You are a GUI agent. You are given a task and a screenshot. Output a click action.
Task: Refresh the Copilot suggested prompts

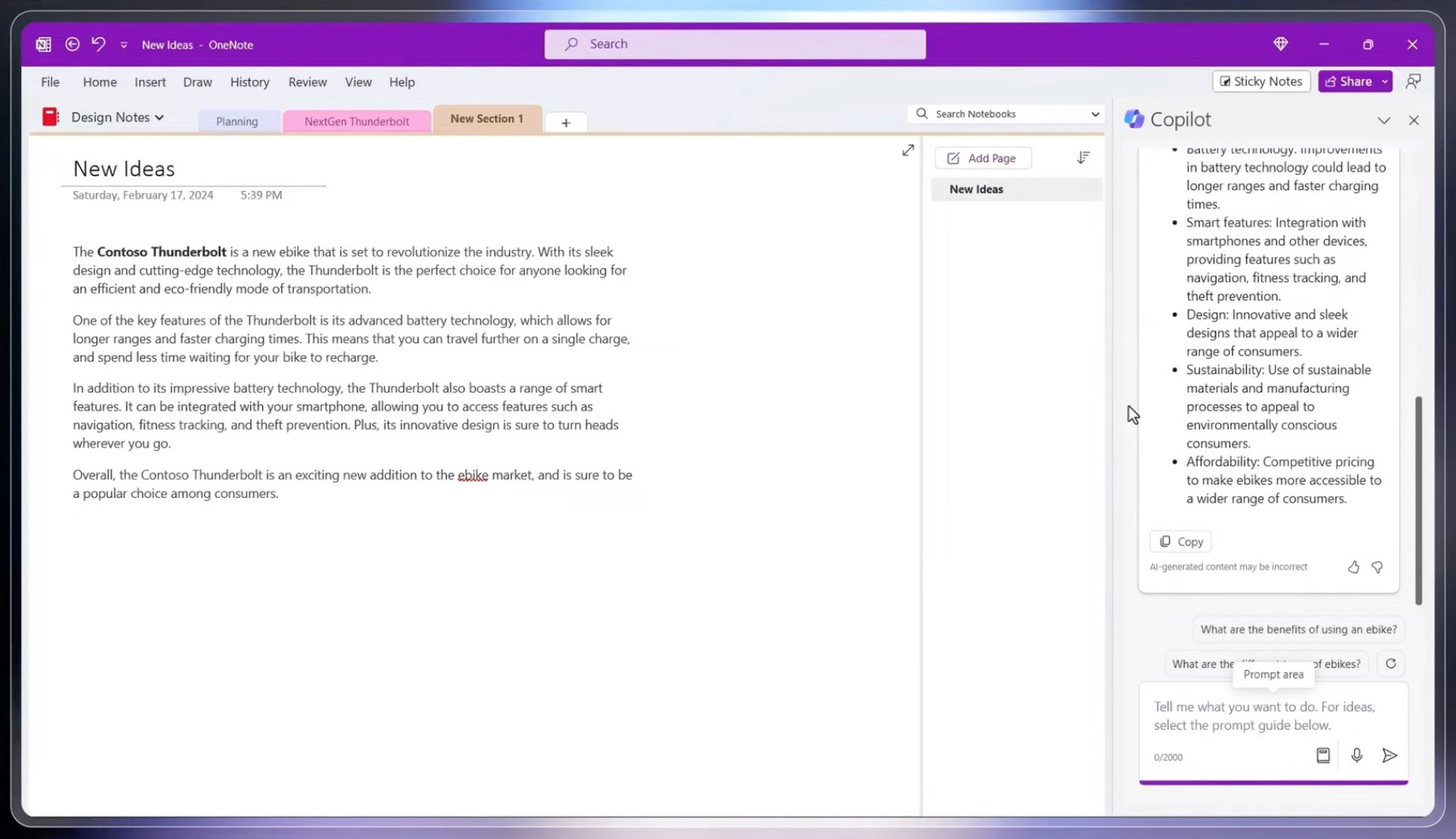click(x=1390, y=663)
